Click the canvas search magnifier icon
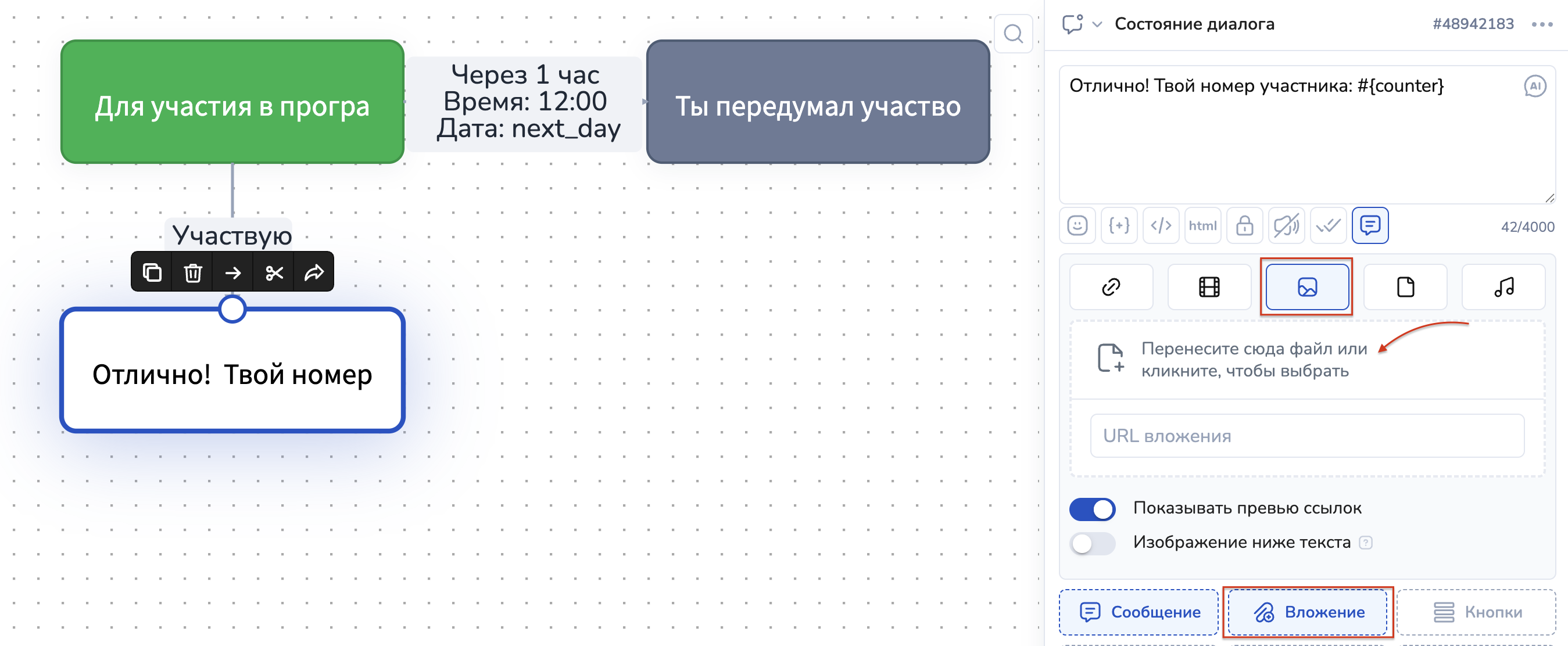The image size is (1568, 646). click(x=1013, y=34)
